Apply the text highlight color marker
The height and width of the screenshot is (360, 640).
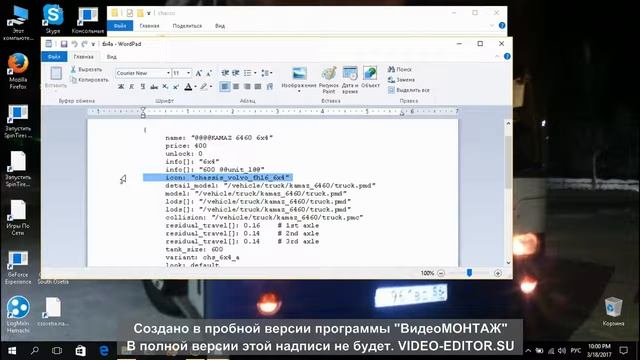(x=203, y=87)
